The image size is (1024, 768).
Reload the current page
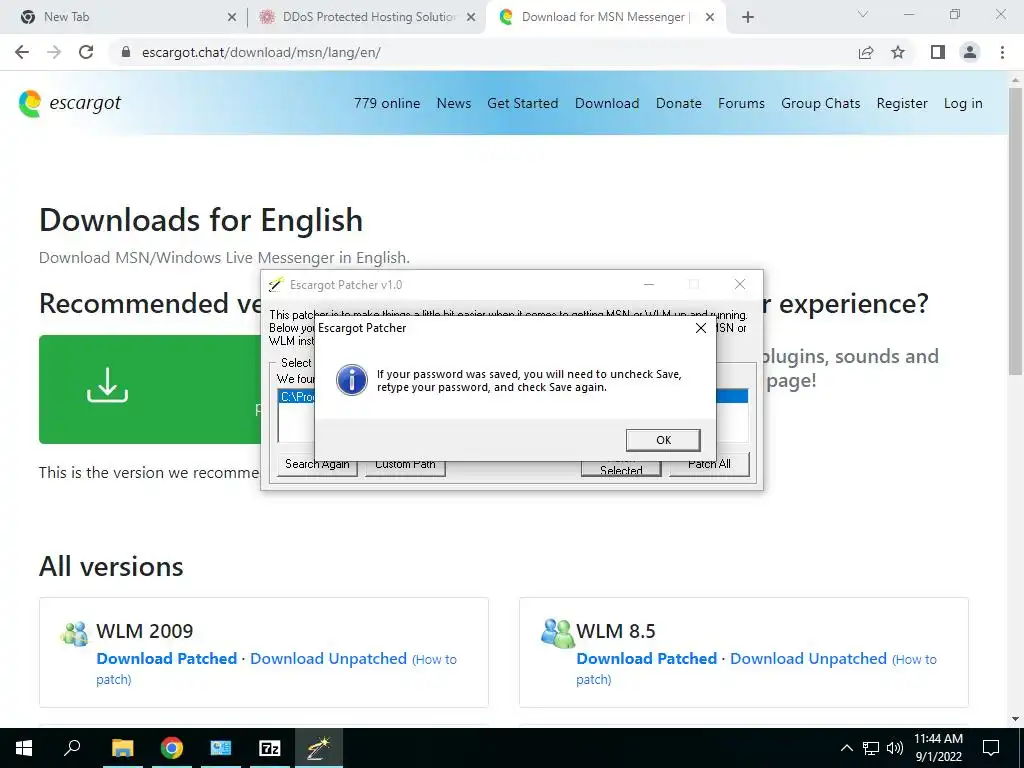tap(86, 52)
